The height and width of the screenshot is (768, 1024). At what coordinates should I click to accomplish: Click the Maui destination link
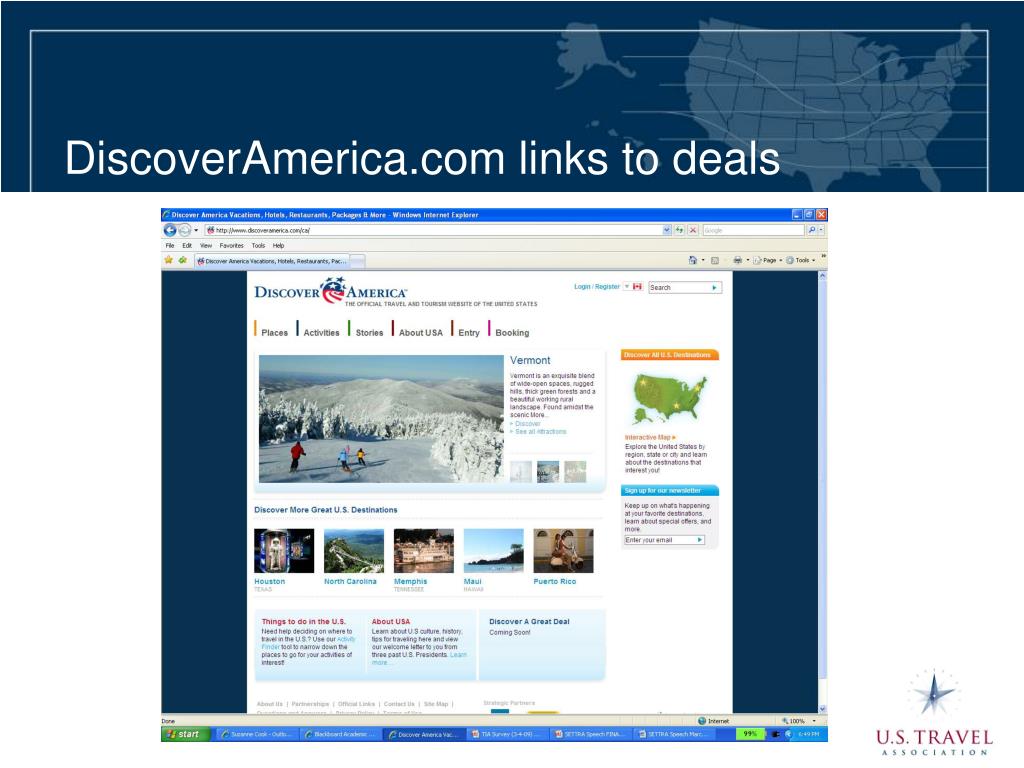472,581
